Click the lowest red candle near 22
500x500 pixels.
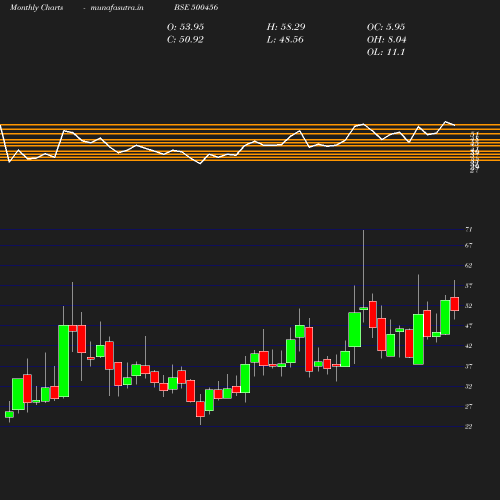pyautogui.click(x=200, y=409)
